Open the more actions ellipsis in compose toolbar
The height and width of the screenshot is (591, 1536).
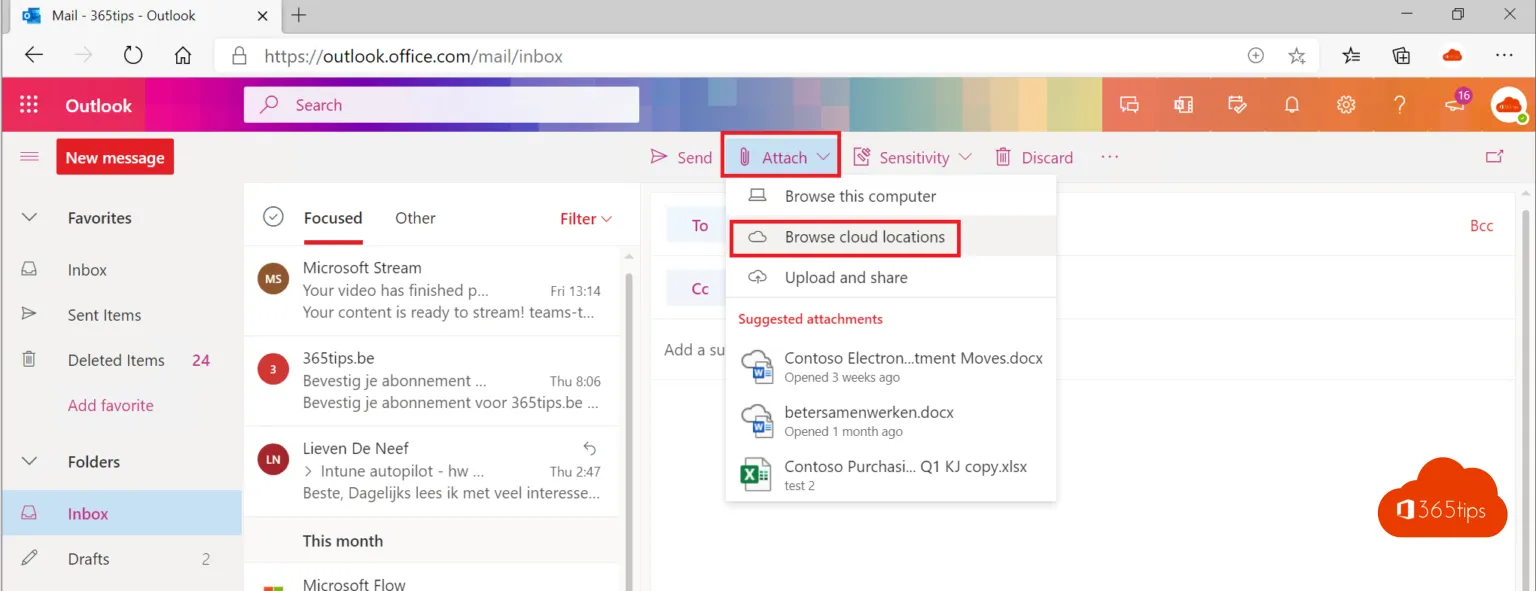(1109, 157)
